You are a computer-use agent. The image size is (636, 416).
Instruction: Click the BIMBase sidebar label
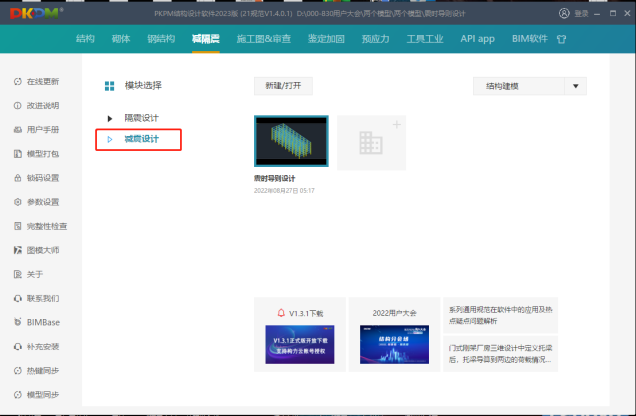43,322
